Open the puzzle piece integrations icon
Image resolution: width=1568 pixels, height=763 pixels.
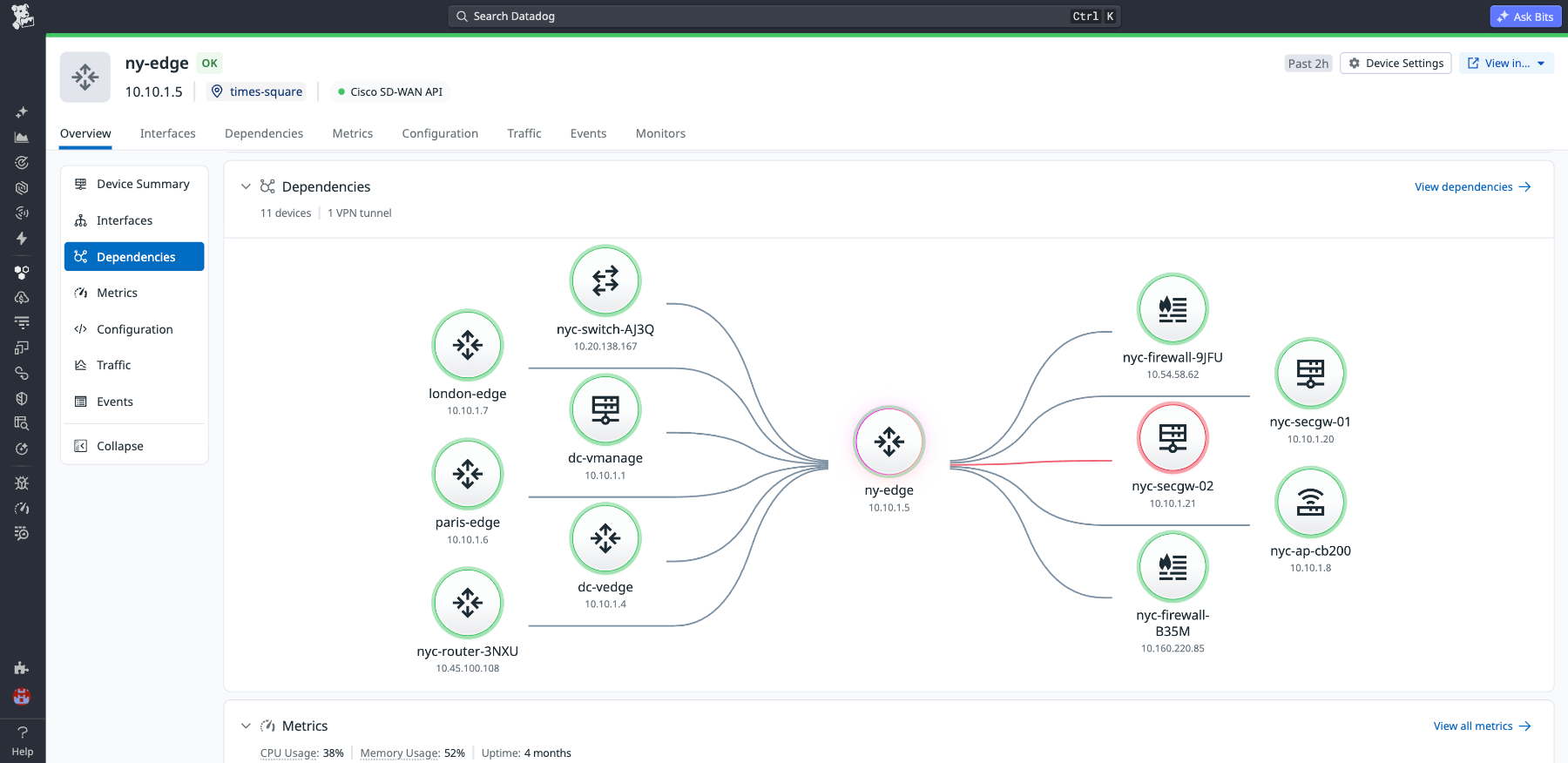[x=22, y=668]
